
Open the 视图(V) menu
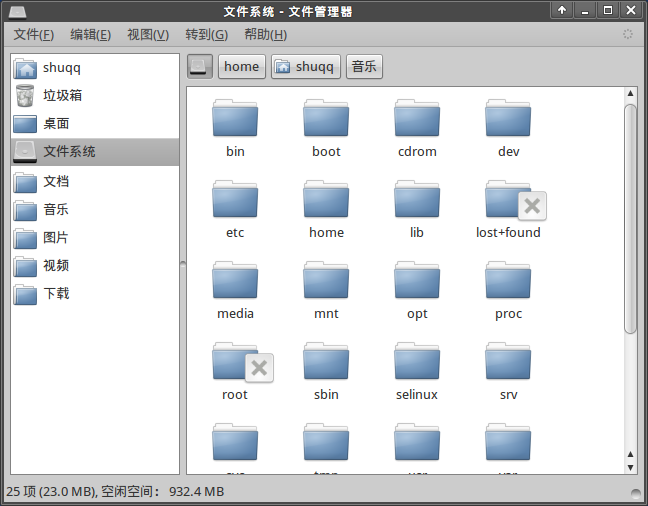point(148,35)
